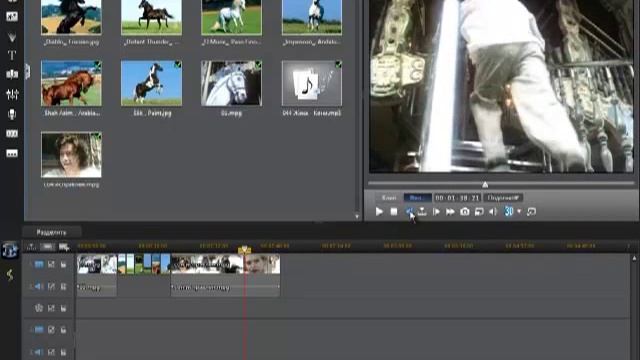Toggle enable checkbox on second audio track
Screen dimensions: 640x360
(51, 352)
